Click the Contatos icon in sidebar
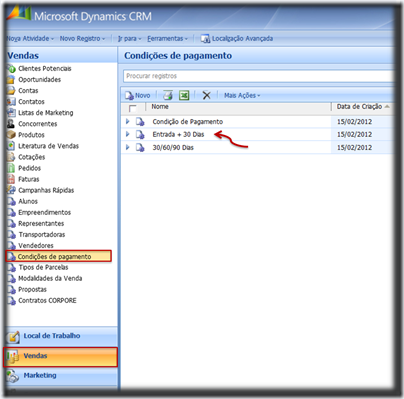This screenshot has height=399, width=404. 11,102
